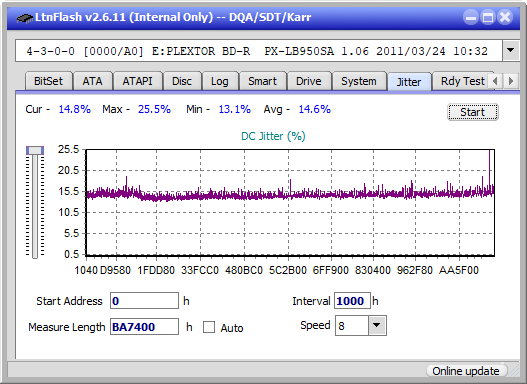
Task: Close the LtnFlash window
Action: [505, 17]
